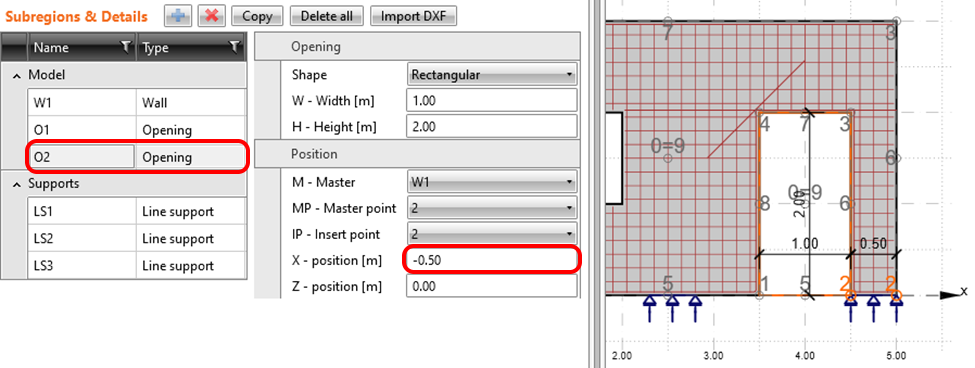Select the LS2 Line support row
The width and height of the screenshot is (975, 368).
tap(136, 239)
